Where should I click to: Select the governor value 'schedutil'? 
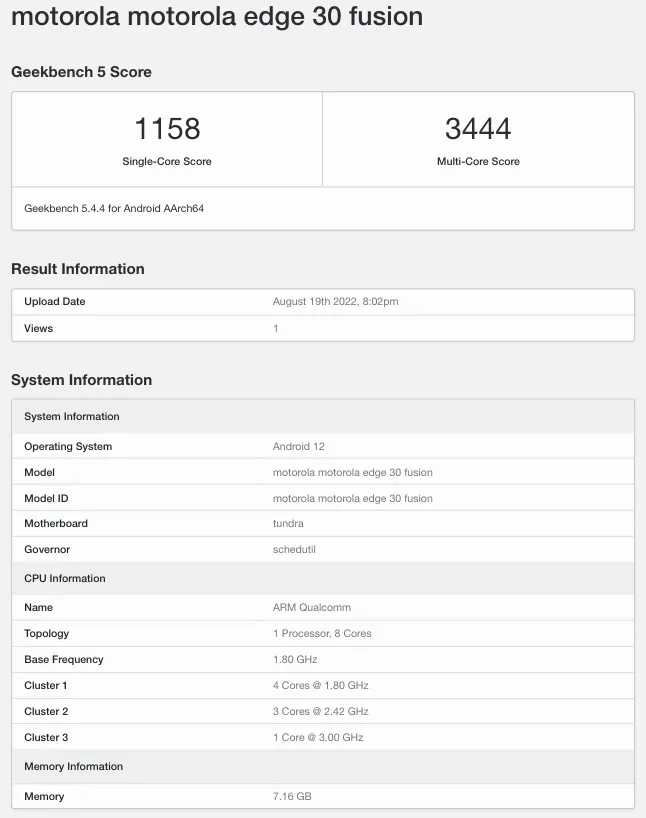[294, 550]
